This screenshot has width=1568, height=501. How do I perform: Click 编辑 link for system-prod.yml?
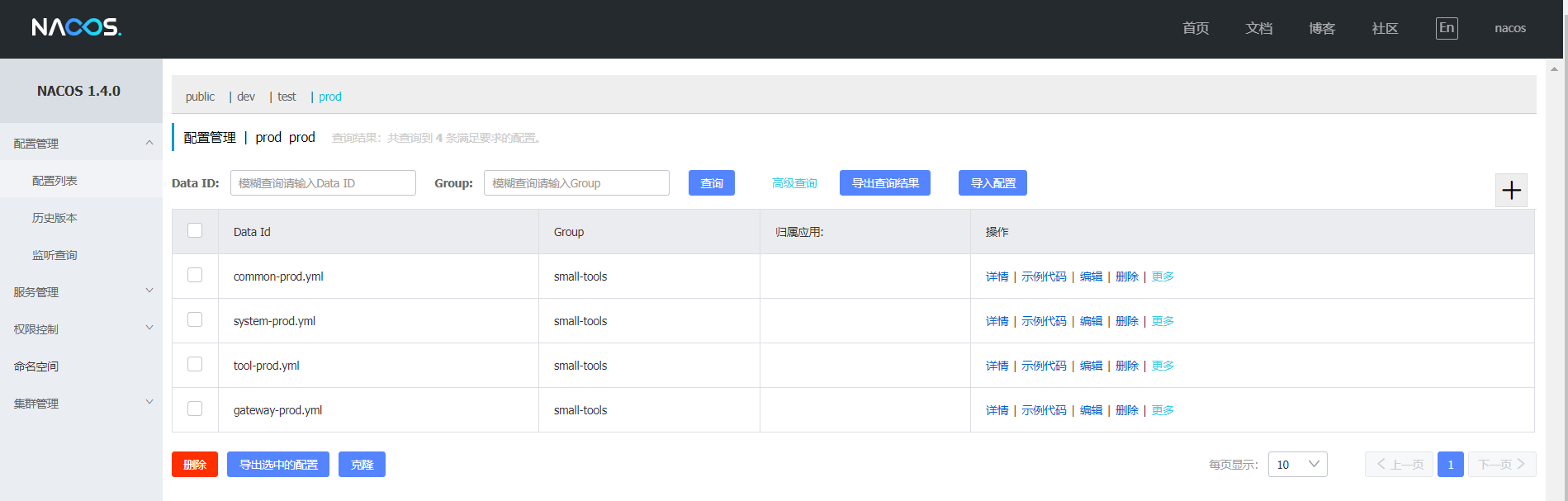[1091, 321]
